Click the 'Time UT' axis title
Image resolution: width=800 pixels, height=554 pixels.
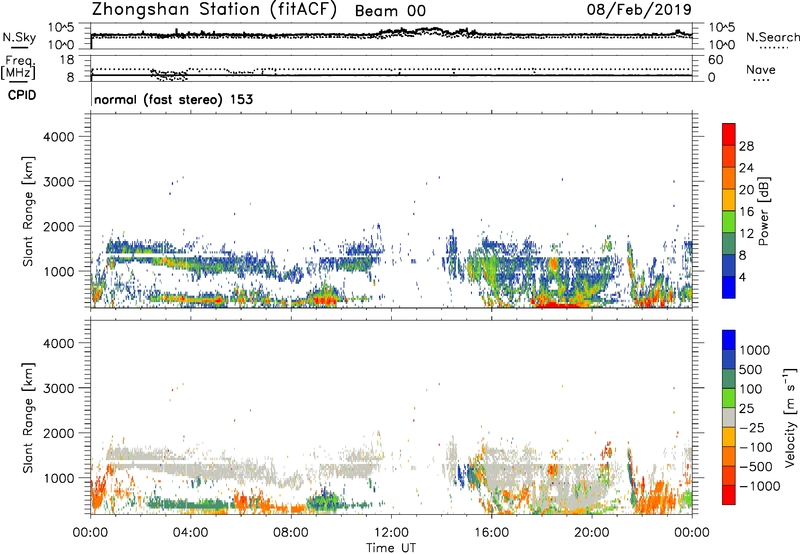click(x=391, y=548)
